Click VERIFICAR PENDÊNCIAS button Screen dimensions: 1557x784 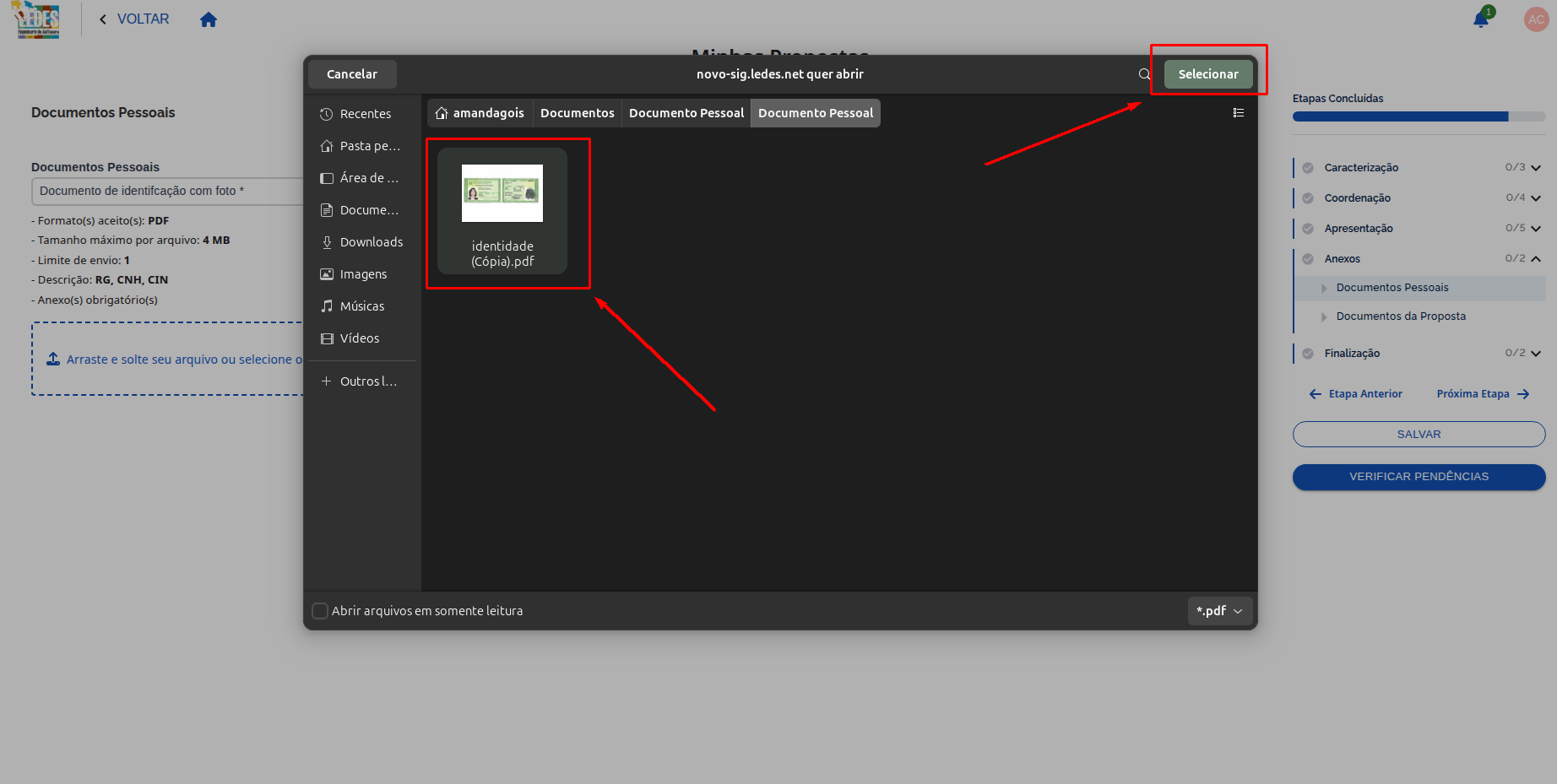coord(1419,477)
